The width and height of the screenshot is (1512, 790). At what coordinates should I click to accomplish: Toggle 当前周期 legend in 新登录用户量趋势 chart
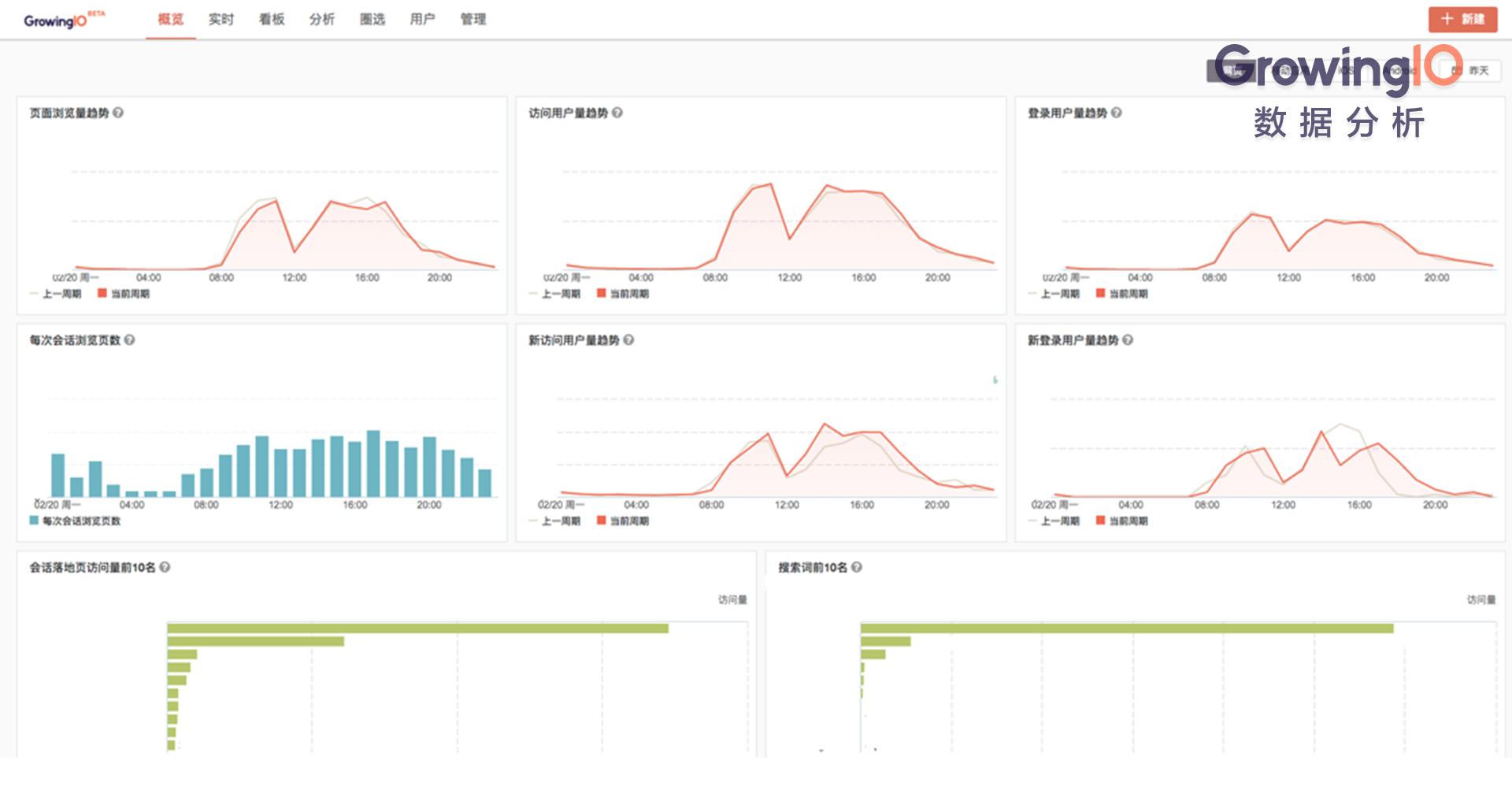1121,521
